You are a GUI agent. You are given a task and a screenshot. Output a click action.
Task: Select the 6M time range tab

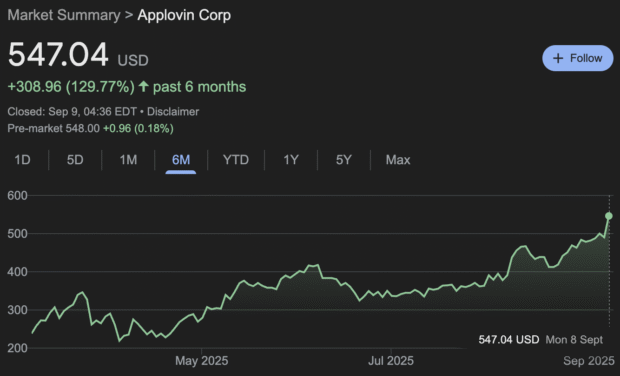pos(181,160)
